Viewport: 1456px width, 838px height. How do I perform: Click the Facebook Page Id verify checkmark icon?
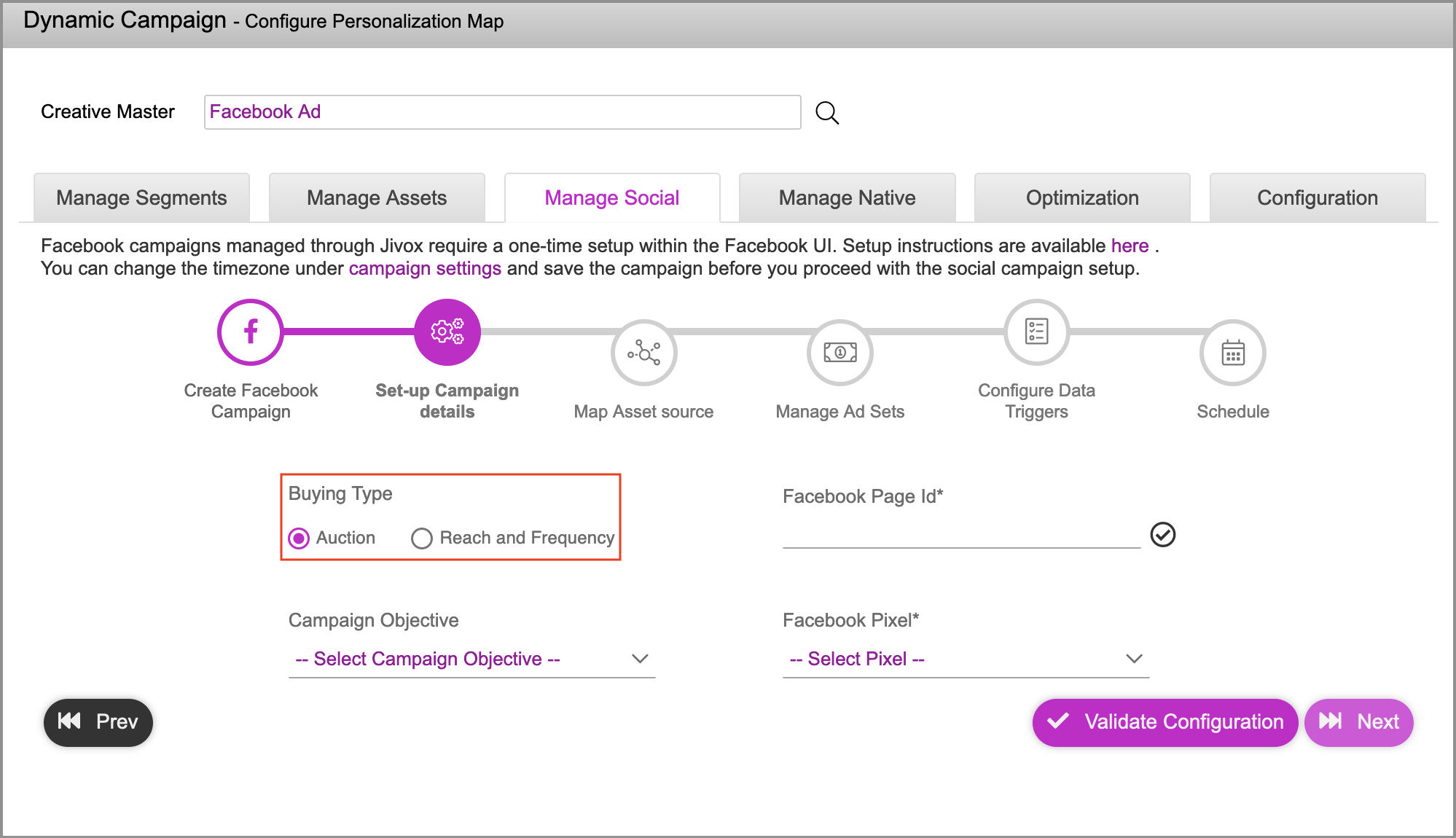(1163, 535)
